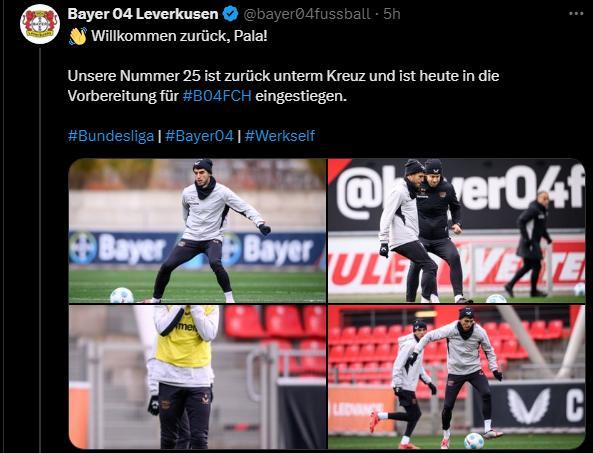Image resolution: width=593 pixels, height=453 pixels.
Task: Visit the @bayer04fussball handle link
Action: 307,14
